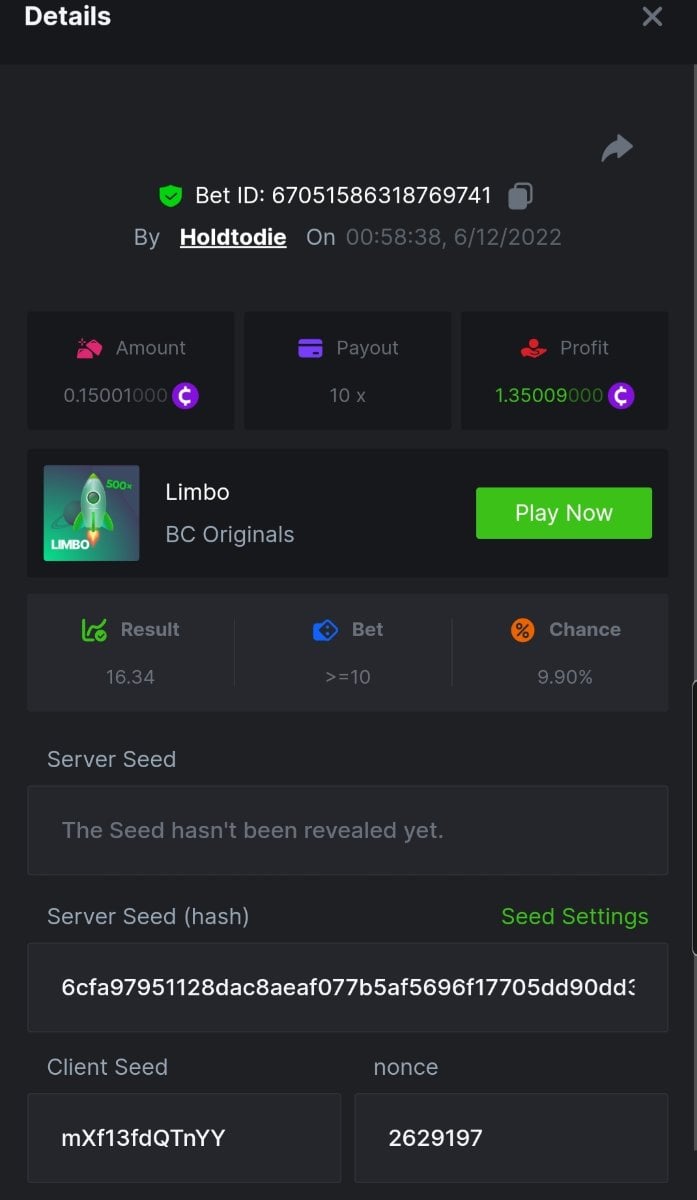Screen dimensions: 697x1200
Task: Click the Chance percent icon
Action: tap(522, 630)
